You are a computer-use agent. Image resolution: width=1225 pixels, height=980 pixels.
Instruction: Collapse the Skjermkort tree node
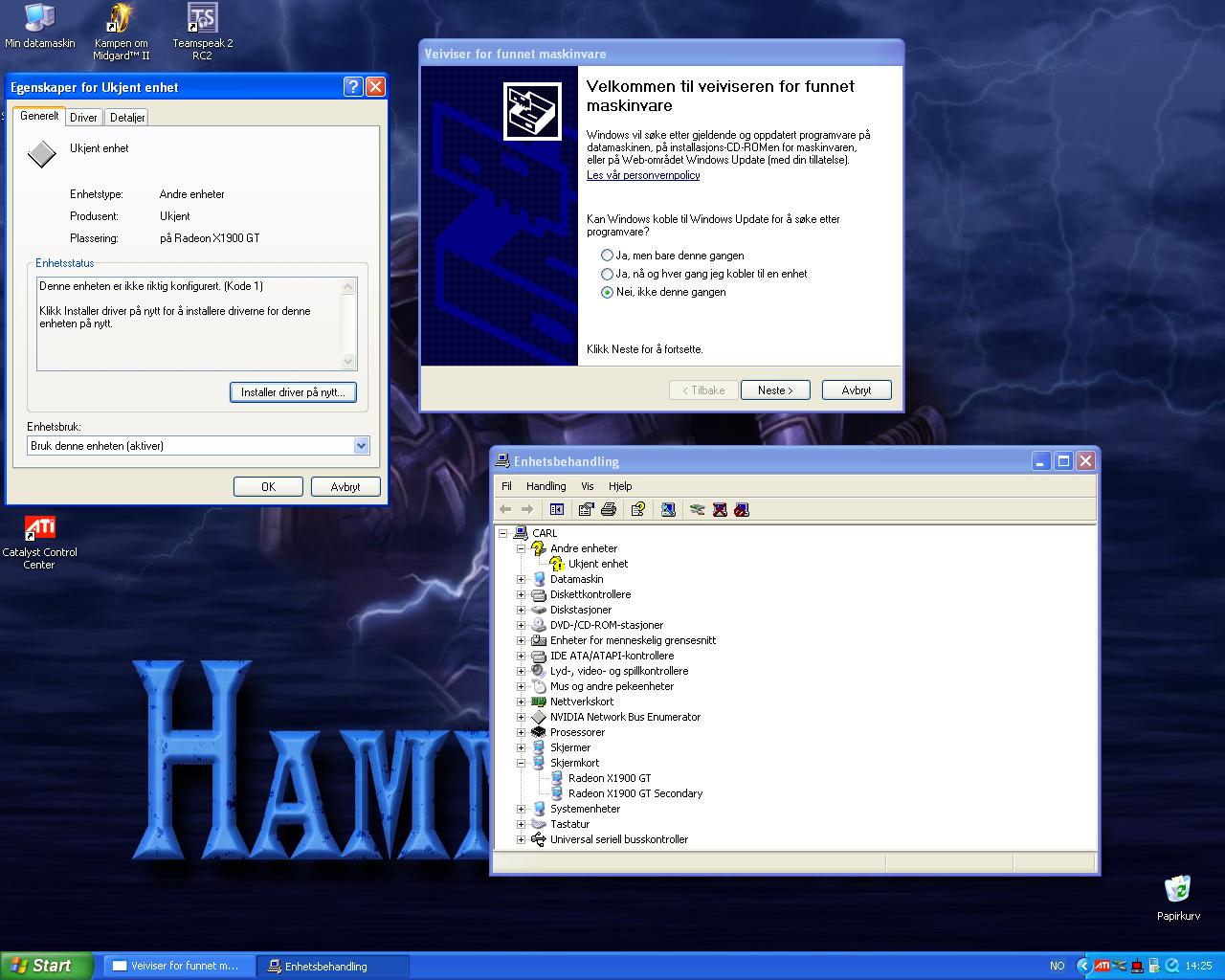(x=522, y=763)
